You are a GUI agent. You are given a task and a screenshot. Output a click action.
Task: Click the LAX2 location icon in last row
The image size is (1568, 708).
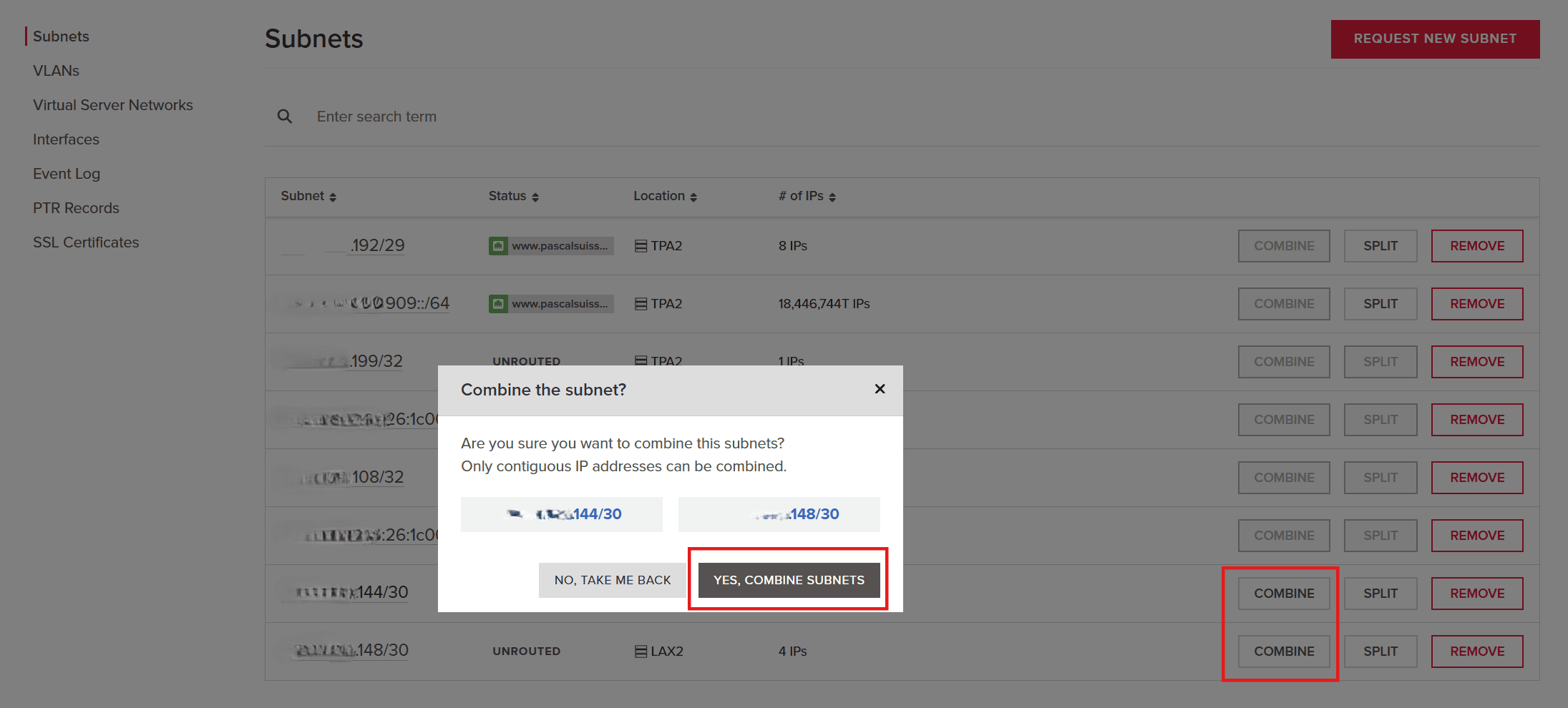641,652
